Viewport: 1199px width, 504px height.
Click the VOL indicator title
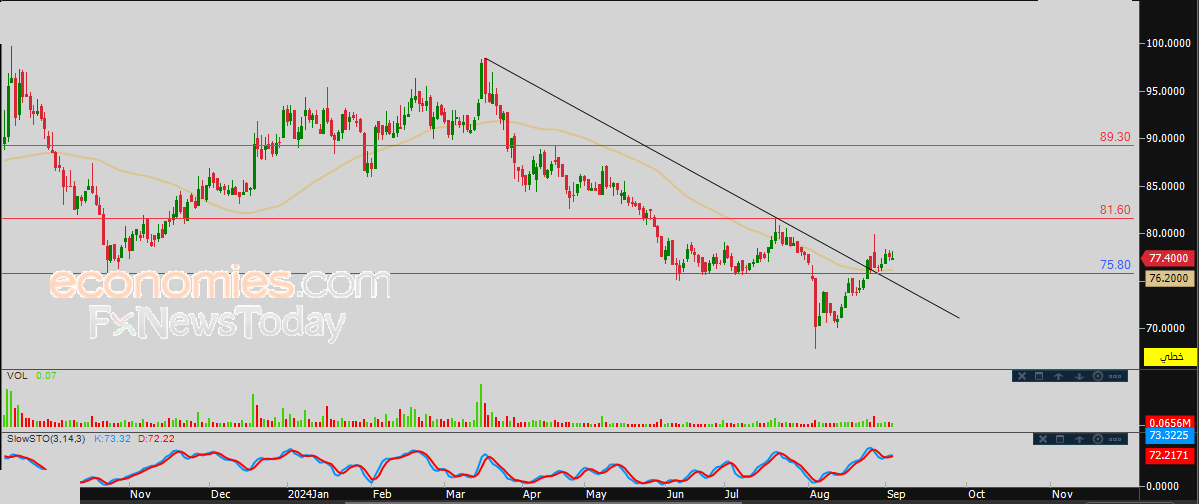pos(15,376)
